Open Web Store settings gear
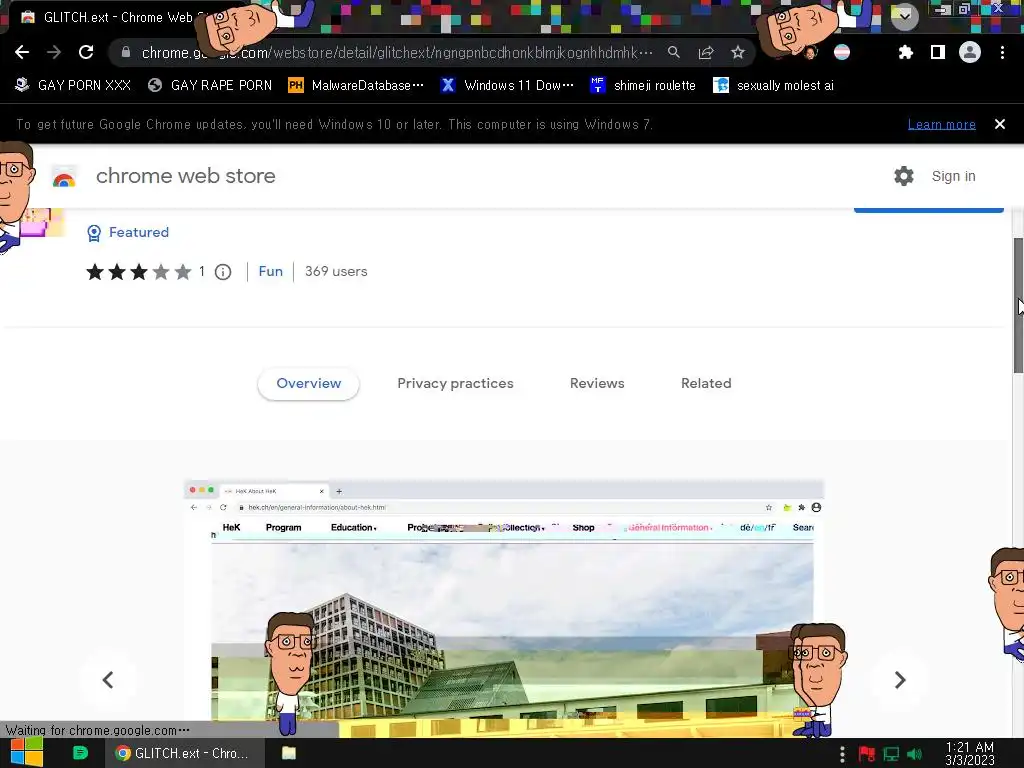1024x768 pixels. (904, 176)
